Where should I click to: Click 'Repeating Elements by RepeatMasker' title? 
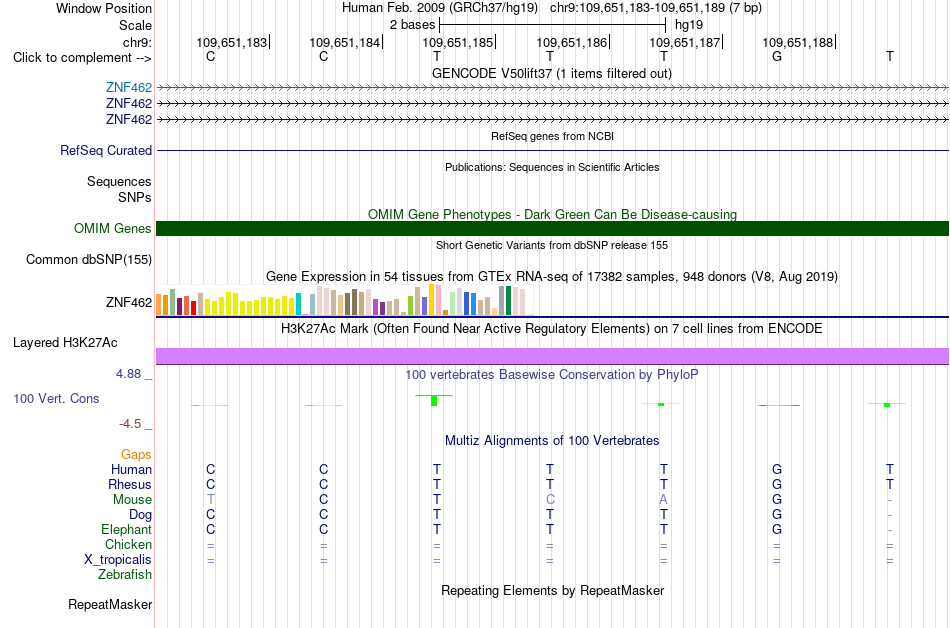pos(552,590)
